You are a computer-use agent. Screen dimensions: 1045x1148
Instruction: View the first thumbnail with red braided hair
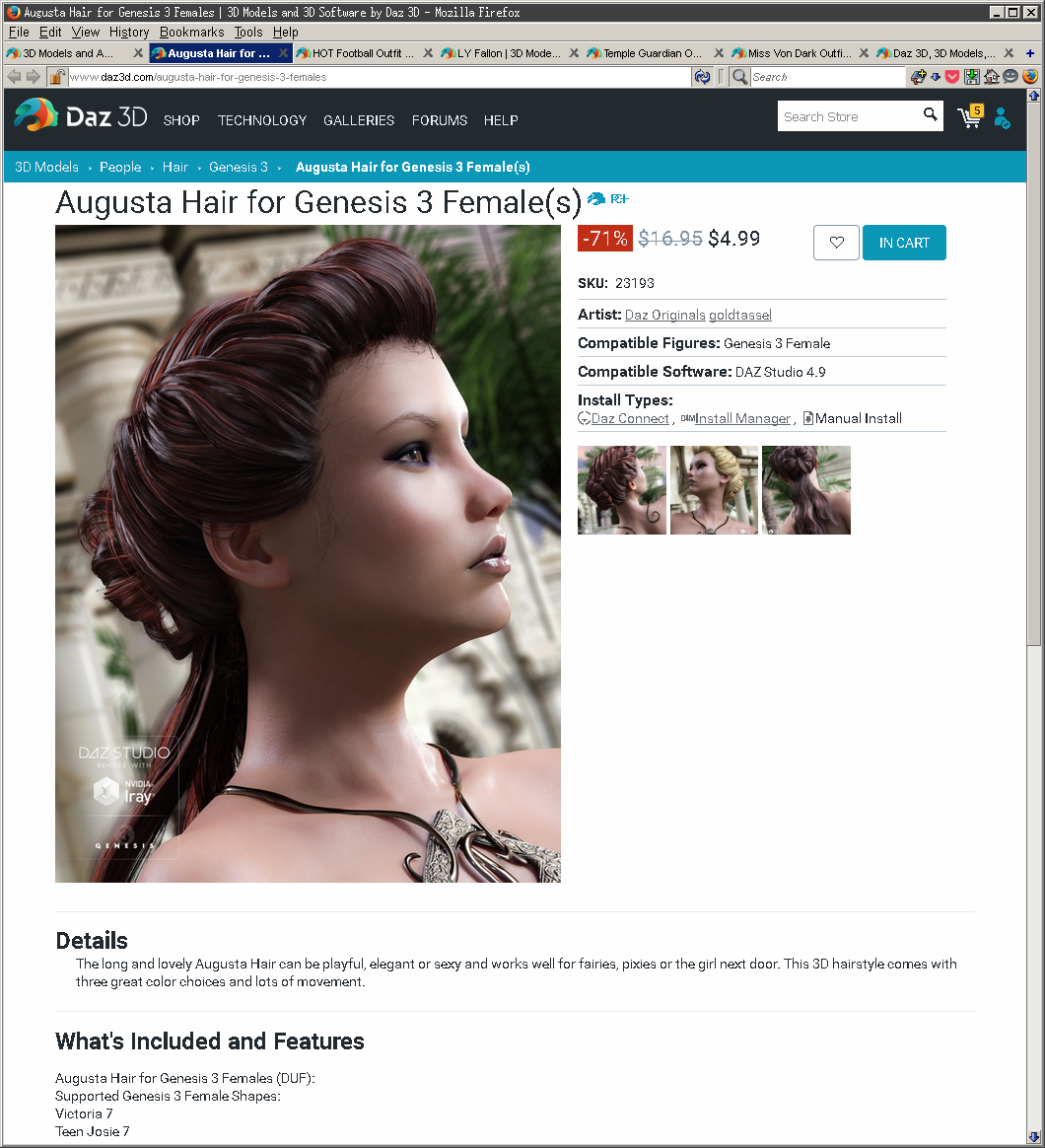(x=622, y=490)
